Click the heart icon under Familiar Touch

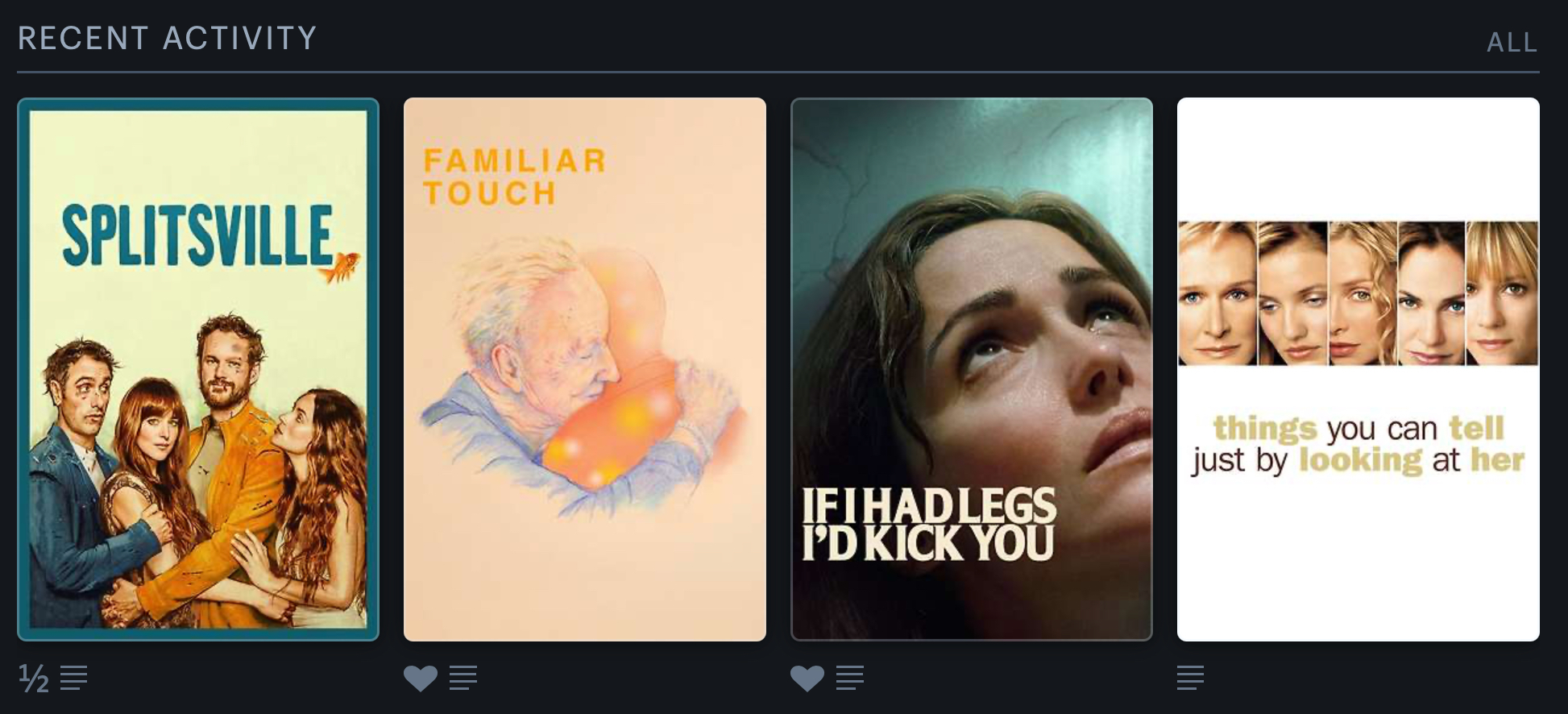[x=421, y=679]
